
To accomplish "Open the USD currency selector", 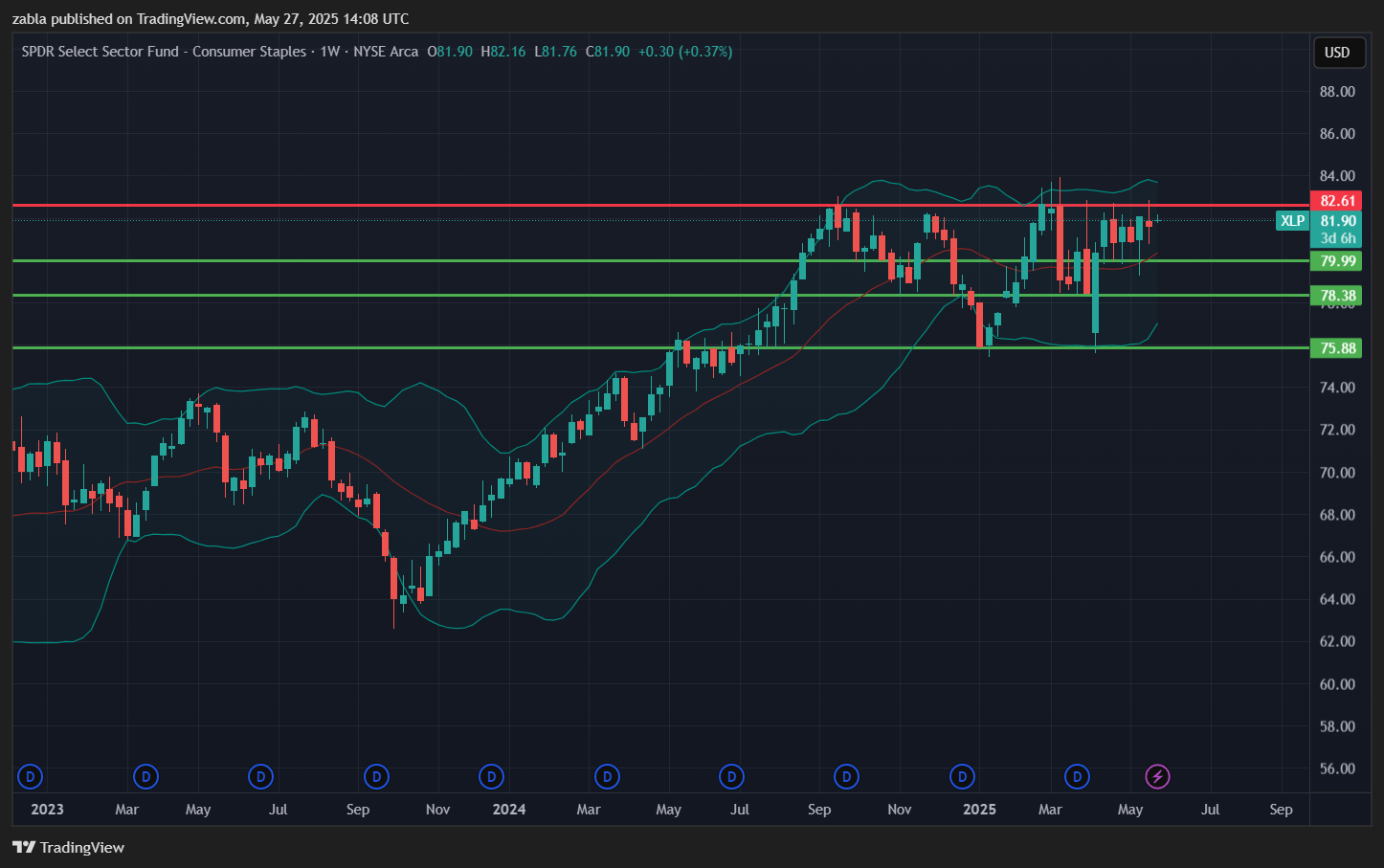I will (x=1336, y=53).
